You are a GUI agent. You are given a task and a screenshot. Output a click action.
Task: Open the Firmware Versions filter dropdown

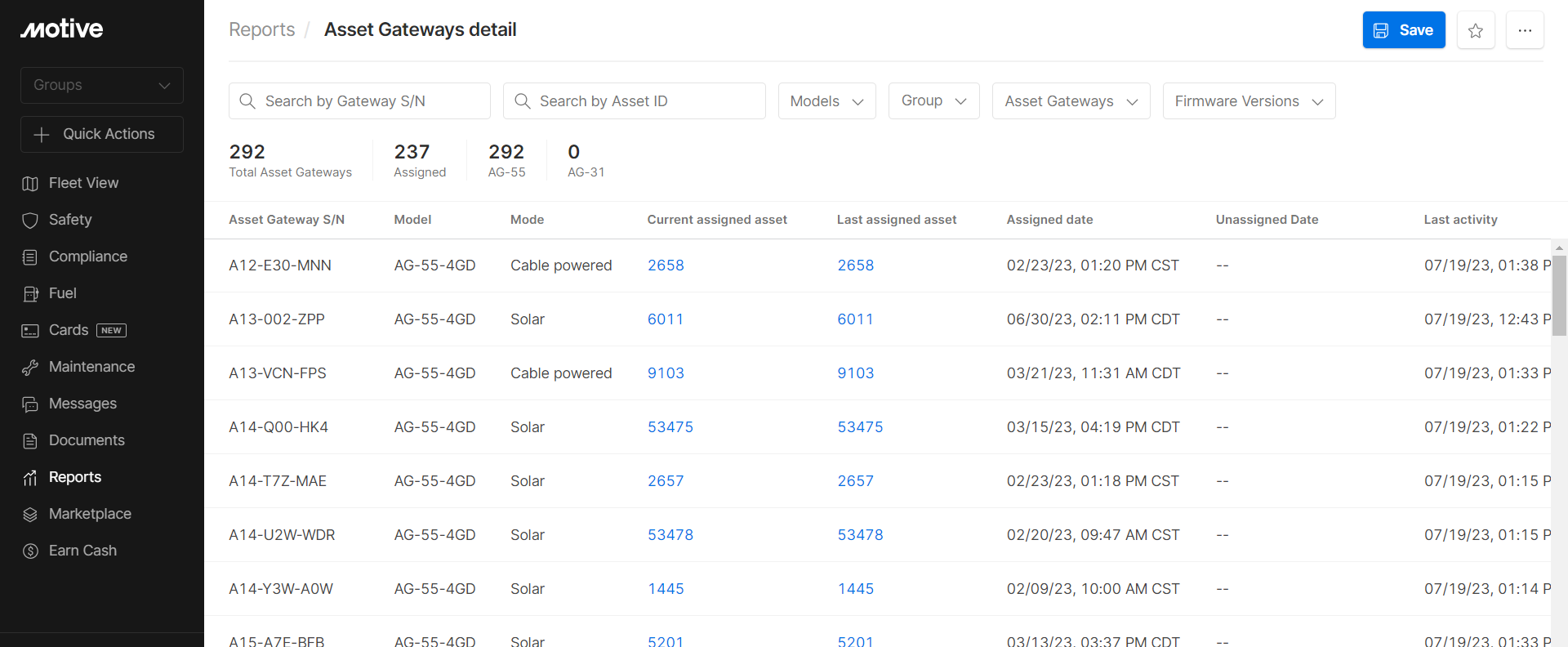coord(1249,101)
